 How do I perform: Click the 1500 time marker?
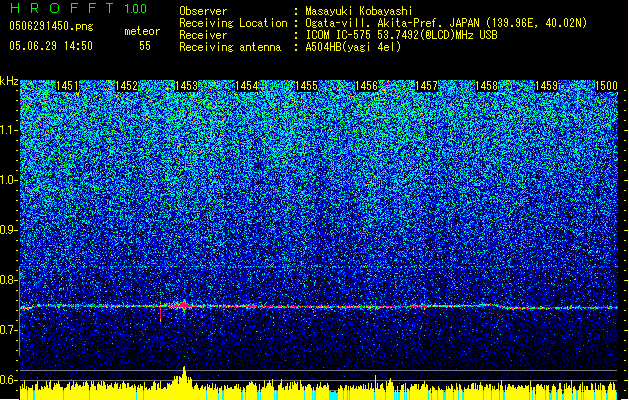(606, 86)
